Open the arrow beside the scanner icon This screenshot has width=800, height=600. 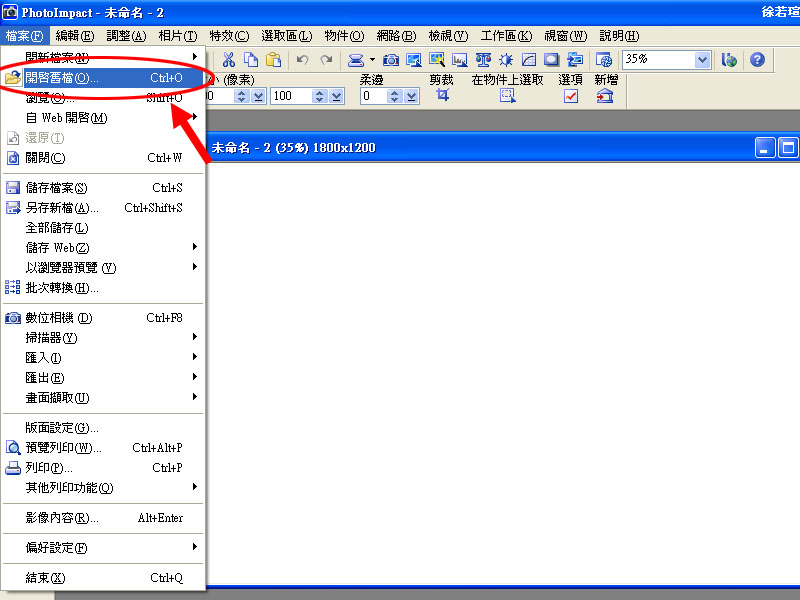pyautogui.click(x=372, y=60)
